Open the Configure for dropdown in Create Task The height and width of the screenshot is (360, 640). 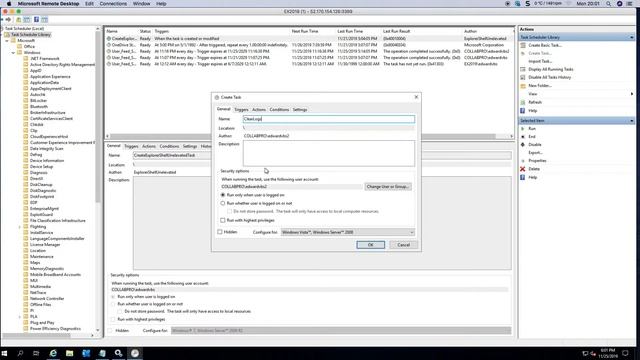tap(348, 232)
